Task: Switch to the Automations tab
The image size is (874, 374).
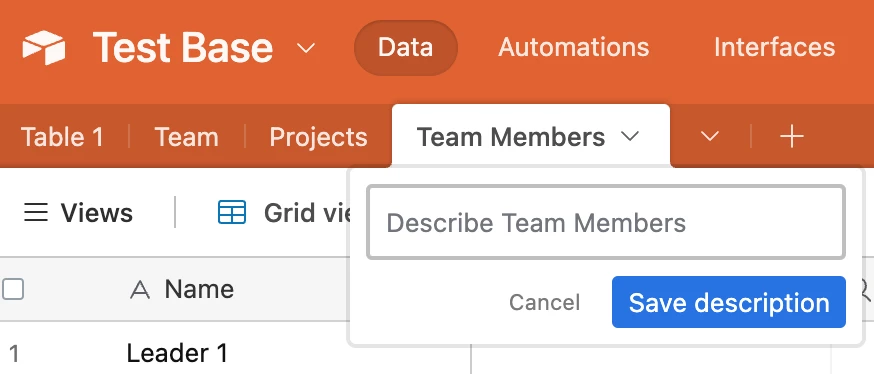Action: click(574, 47)
